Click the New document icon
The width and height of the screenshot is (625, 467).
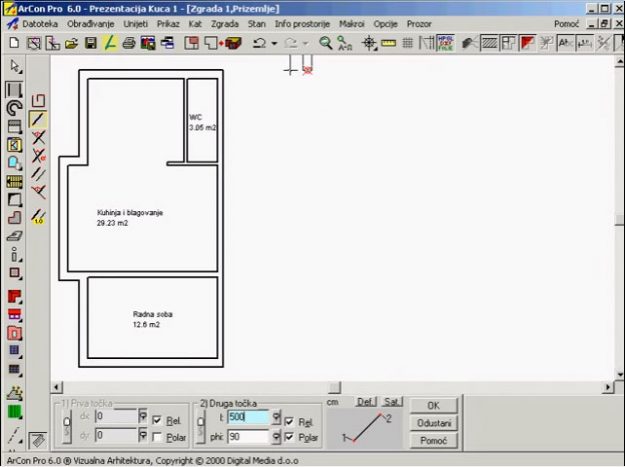pos(15,43)
